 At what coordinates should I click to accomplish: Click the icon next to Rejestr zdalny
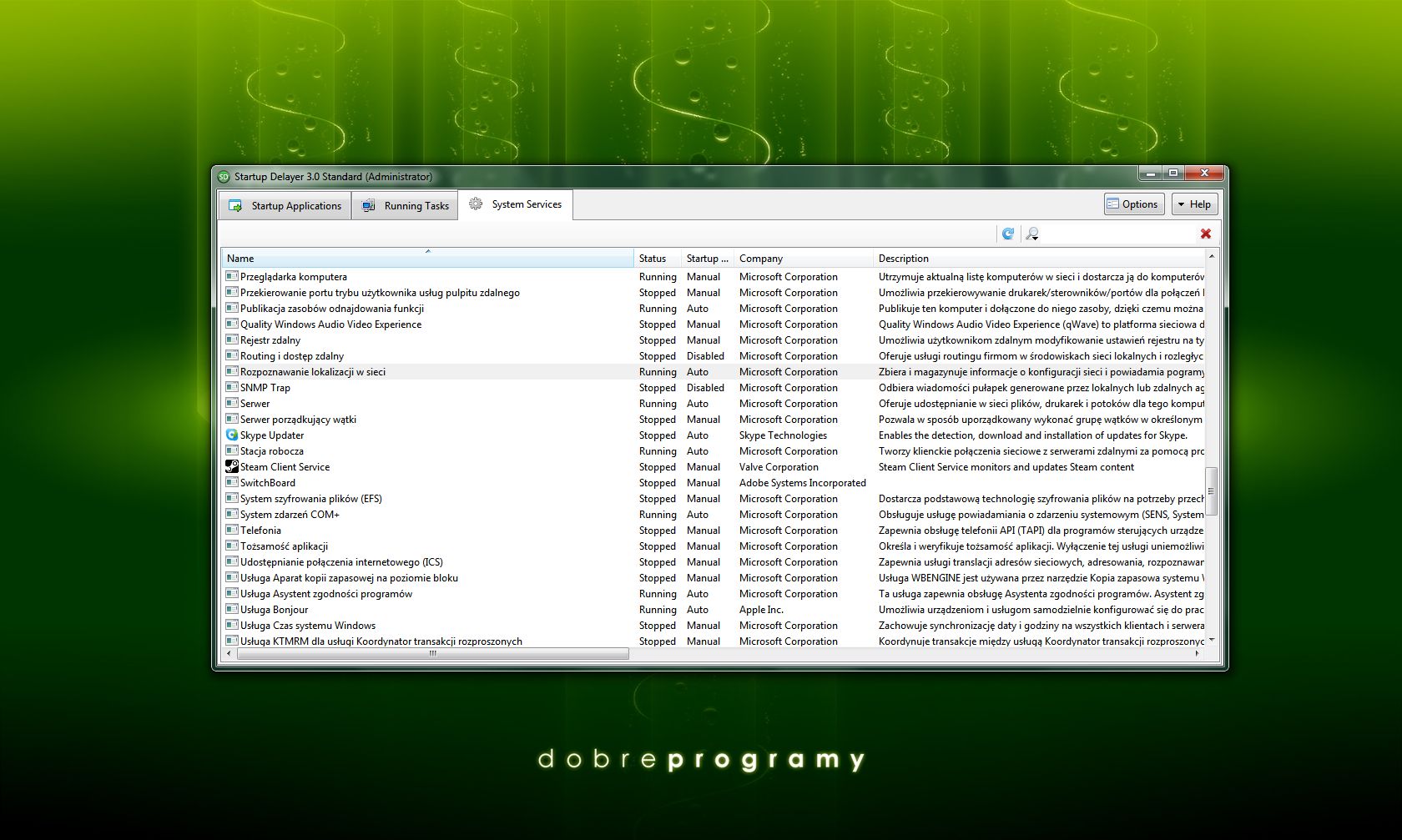(232, 340)
